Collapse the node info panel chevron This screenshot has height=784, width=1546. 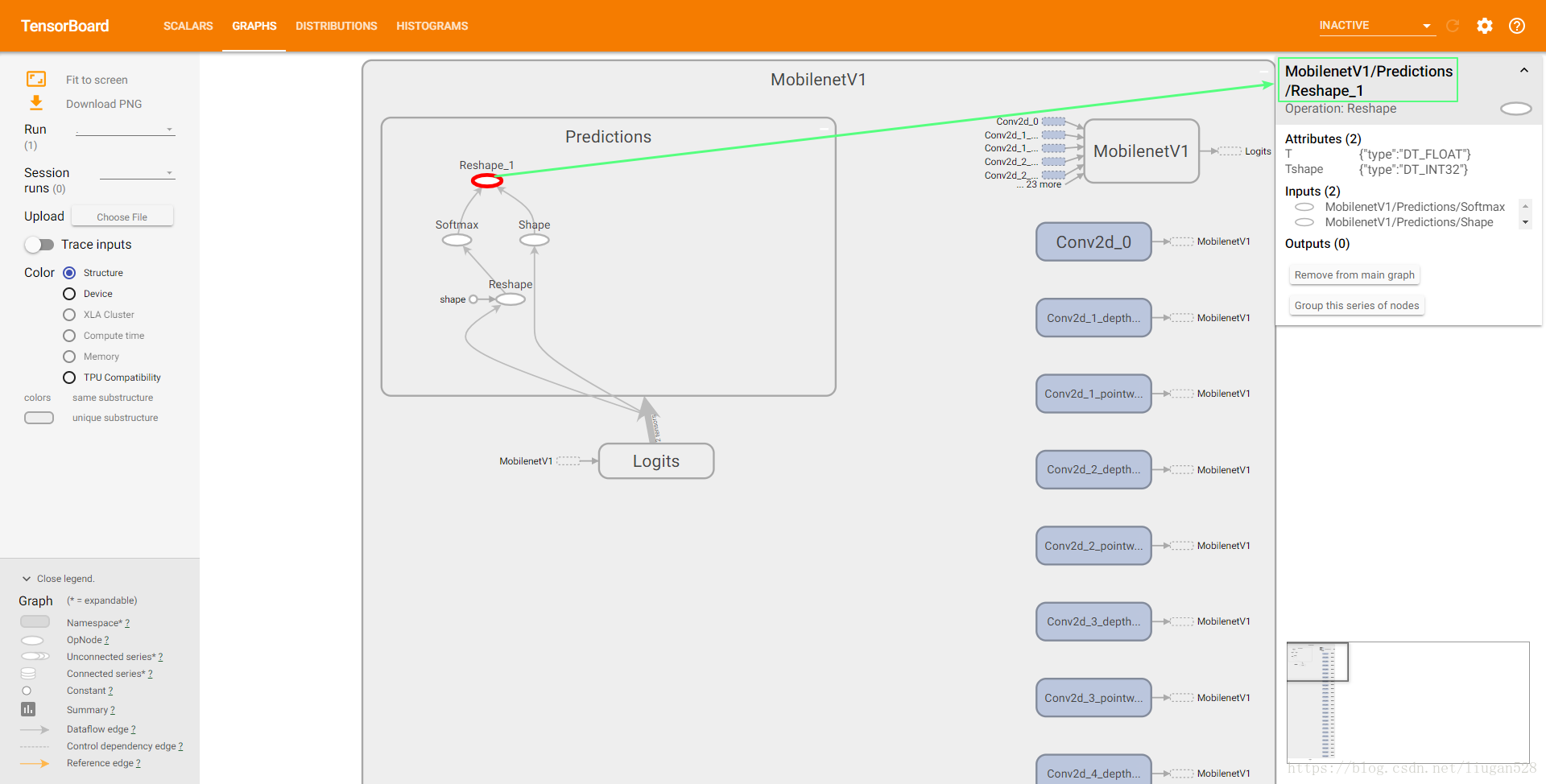click(1524, 71)
